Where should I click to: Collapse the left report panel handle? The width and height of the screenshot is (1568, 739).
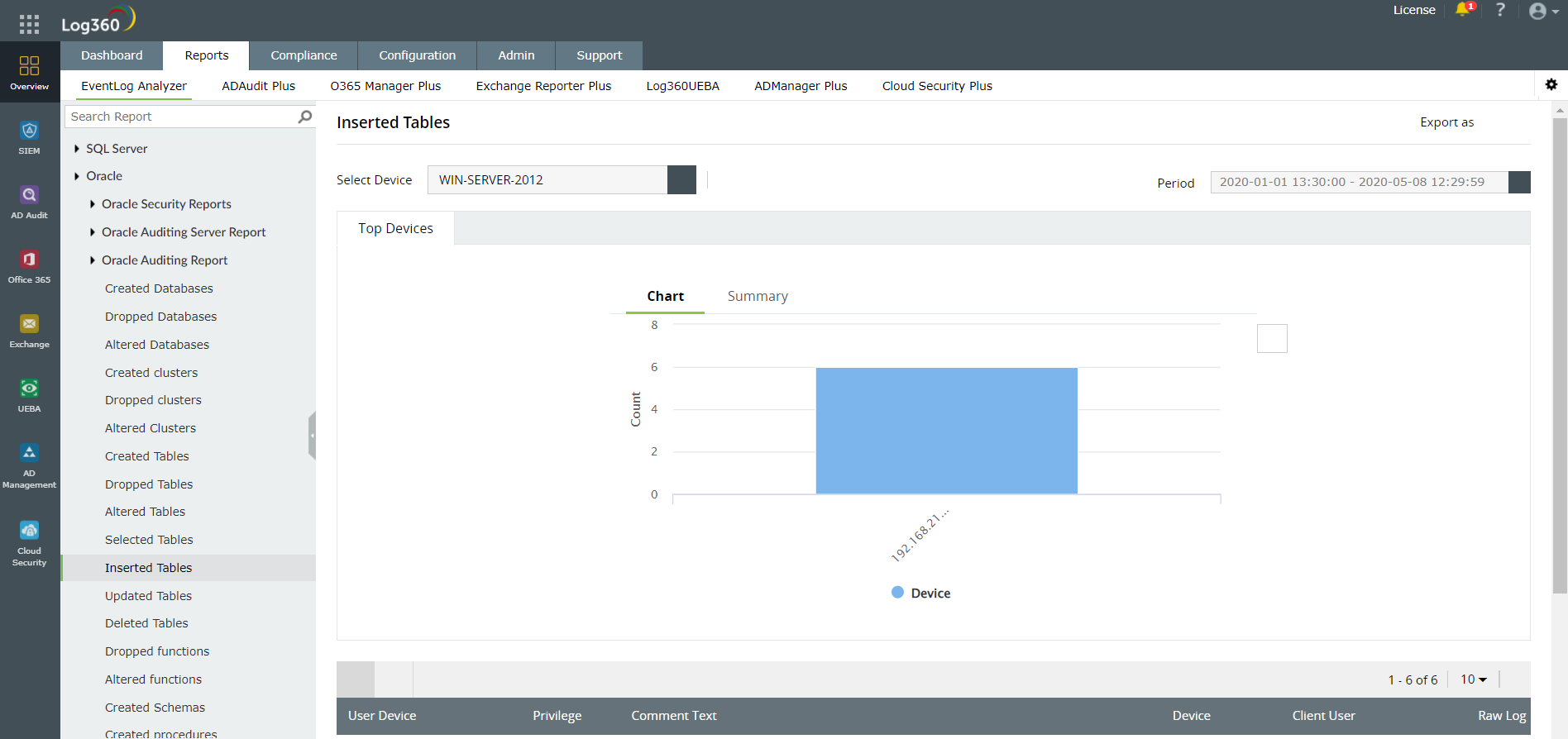(312, 436)
